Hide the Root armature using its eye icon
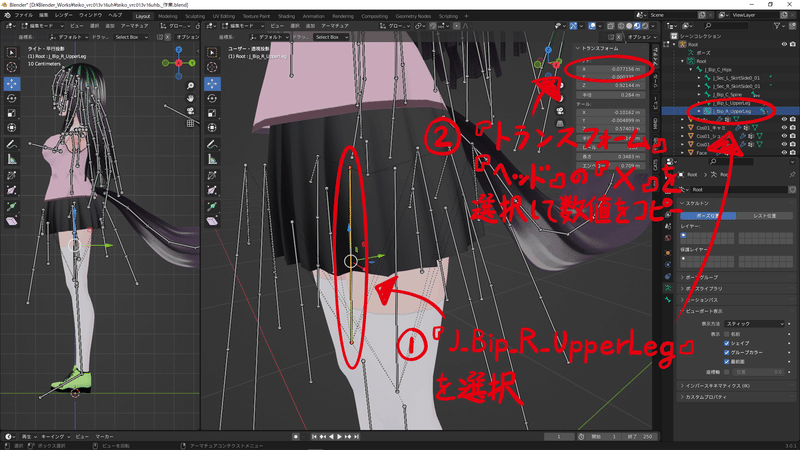Image resolution: width=800 pixels, height=450 pixels. pos(784,44)
